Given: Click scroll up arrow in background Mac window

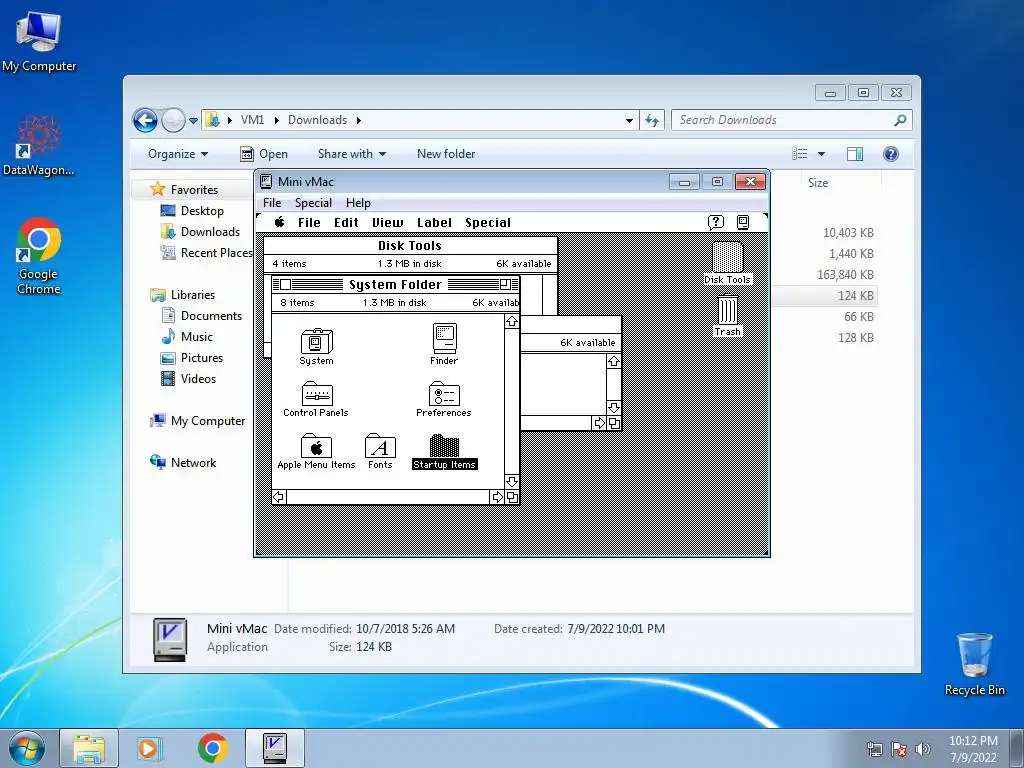Looking at the screenshot, I should [x=614, y=361].
